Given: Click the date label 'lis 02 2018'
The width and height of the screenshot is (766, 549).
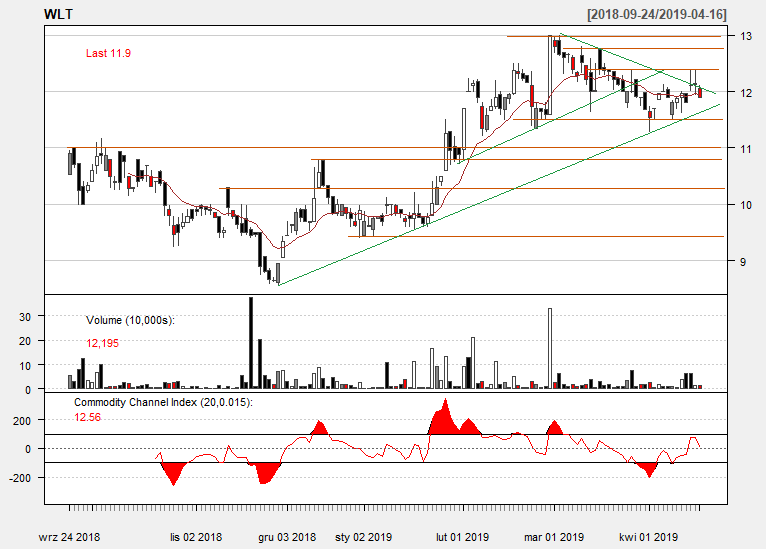Looking at the screenshot, I should [196, 537].
